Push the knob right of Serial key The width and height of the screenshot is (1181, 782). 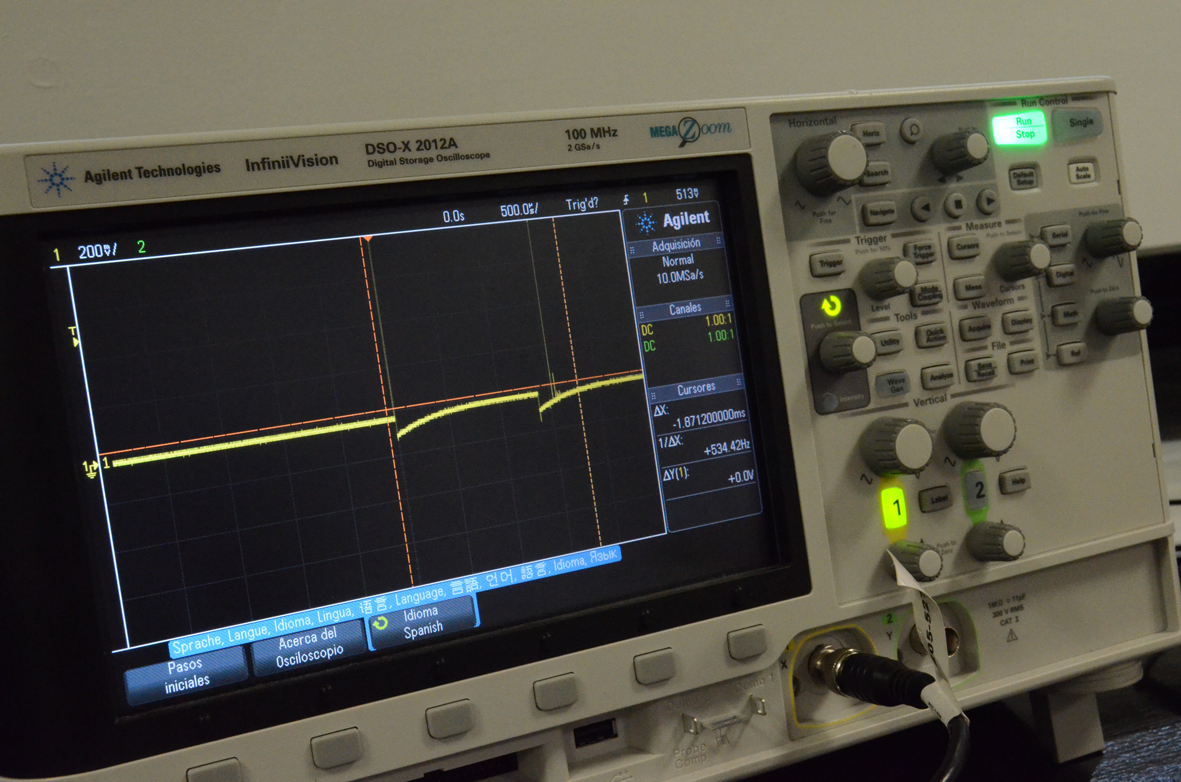(x=1113, y=237)
